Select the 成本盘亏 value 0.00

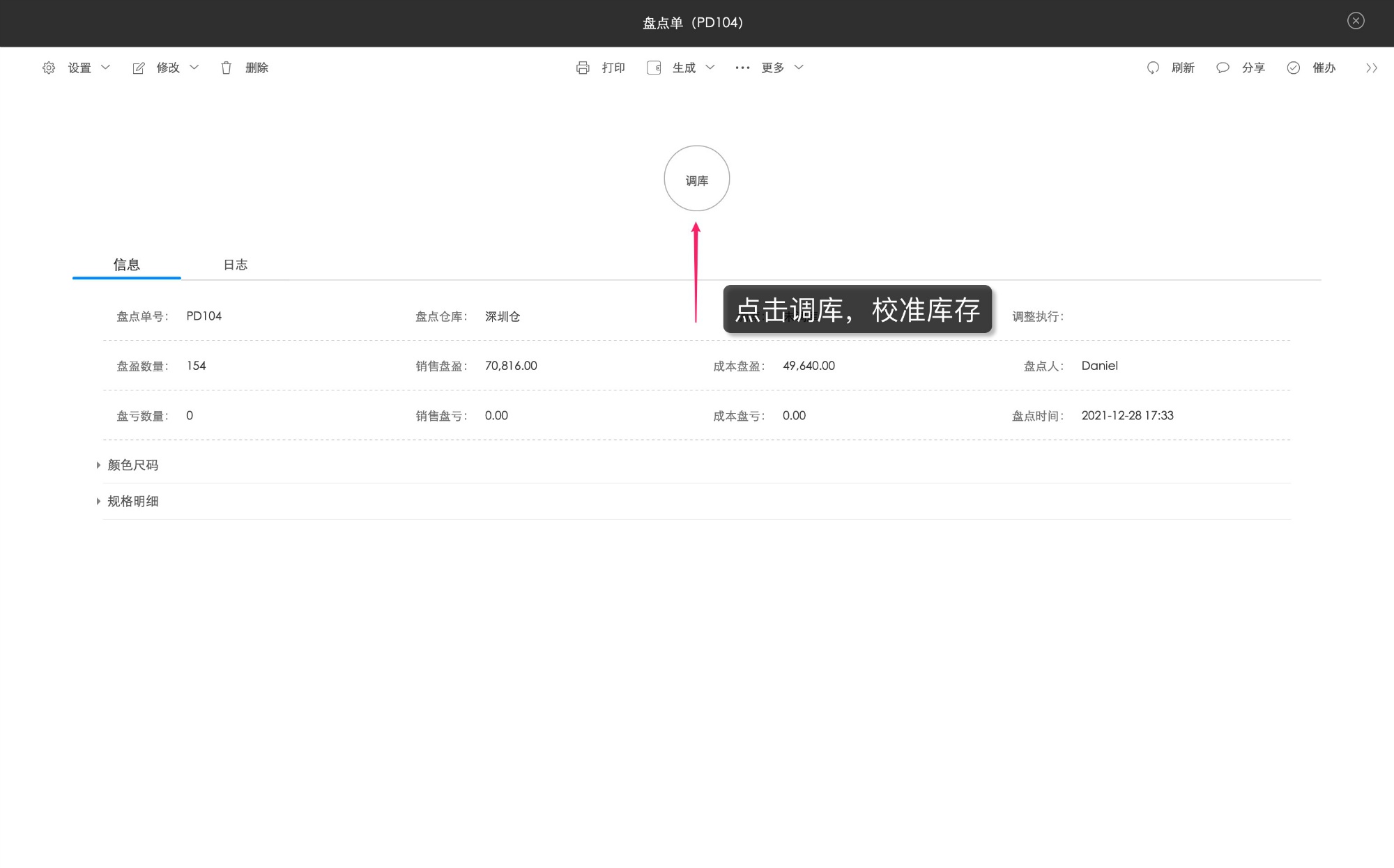pyautogui.click(x=794, y=415)
